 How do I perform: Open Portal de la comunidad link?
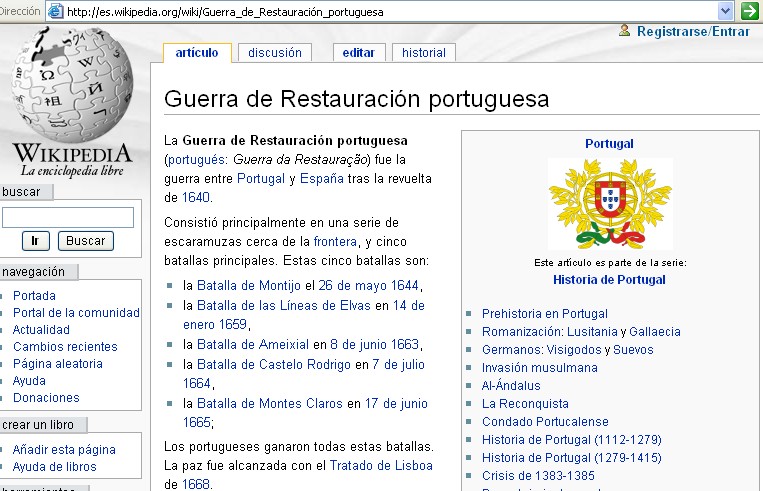tap(76, 312)
